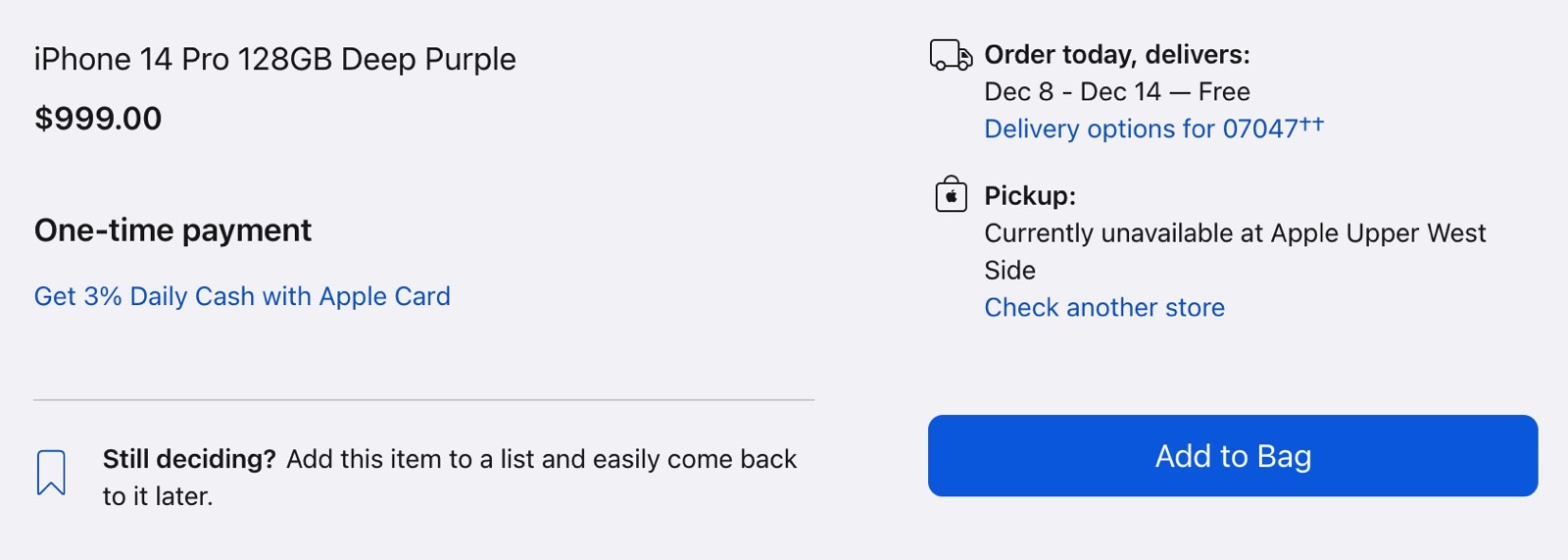Click the $999.00 price
The image size is (1568, 560).
pos(98,119)
